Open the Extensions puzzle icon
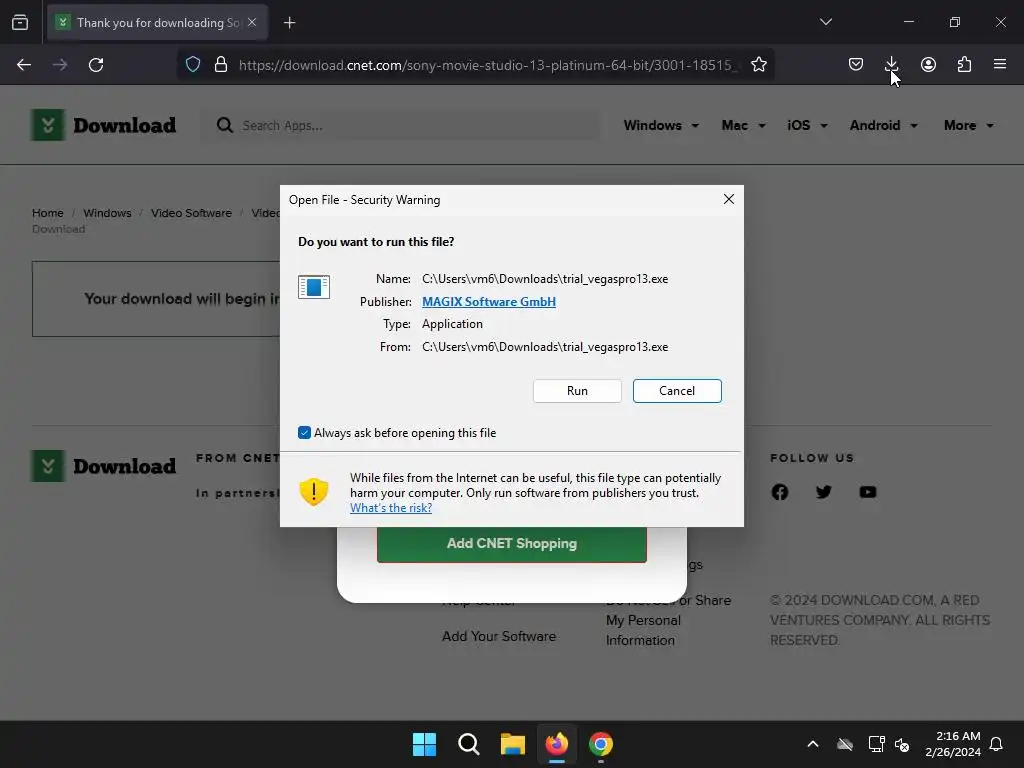Screen dimensions: 1024x768 [964, 64]
